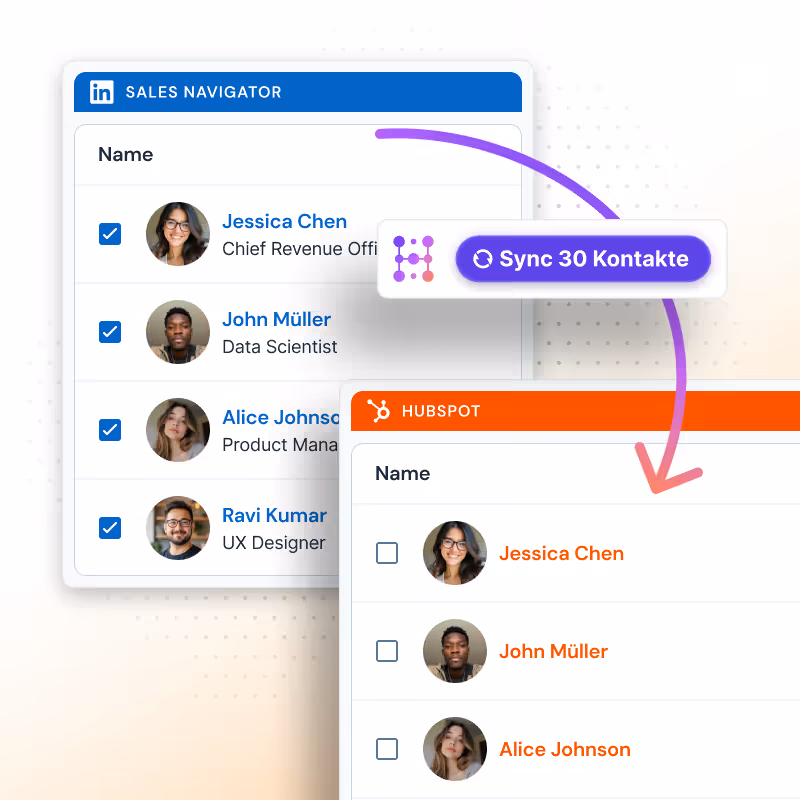Viewport: 800px width, 800px height.
Task: Open Jessica Chen's orange HubSpot contact link
Action: [x=562, y=554]
